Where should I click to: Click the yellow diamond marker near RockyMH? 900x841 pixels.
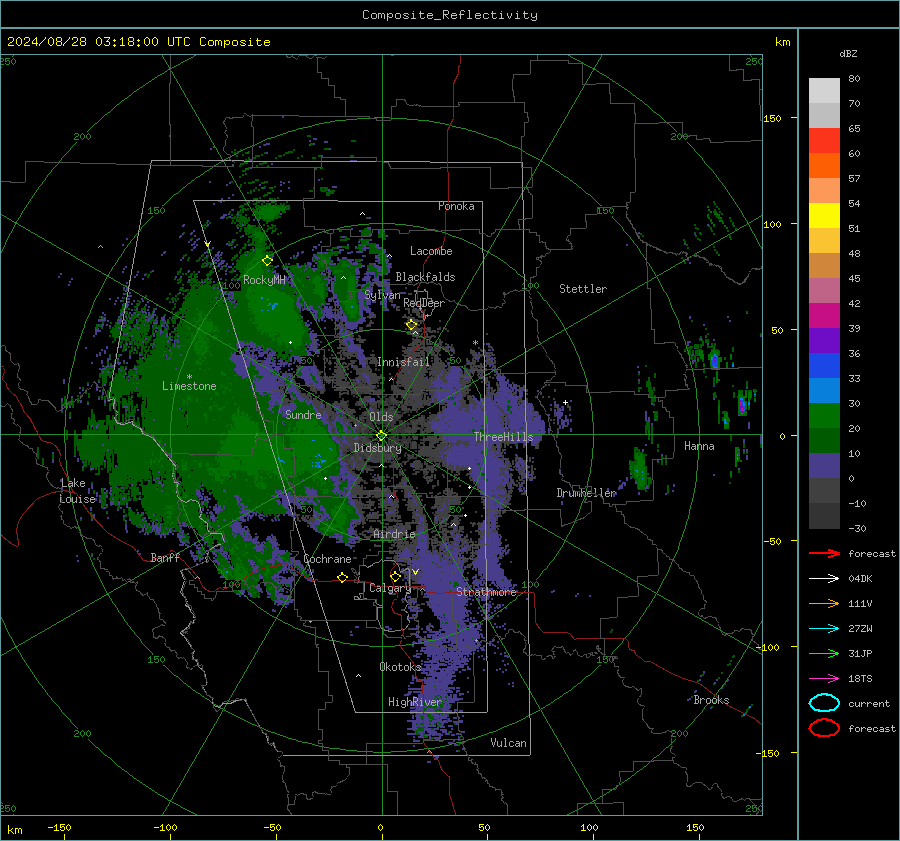click(x=267, y=261)
